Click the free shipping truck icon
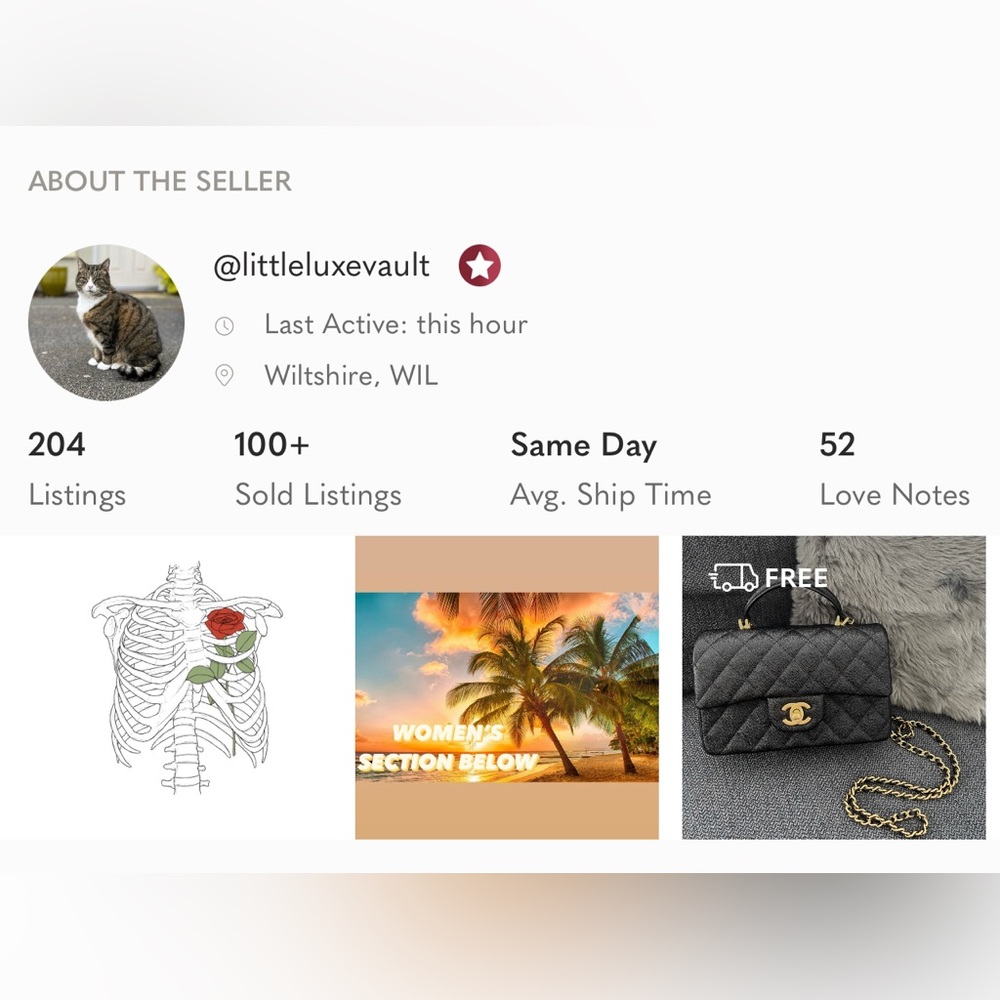Screen dimensions: 1000x1000 coord(733,577)
